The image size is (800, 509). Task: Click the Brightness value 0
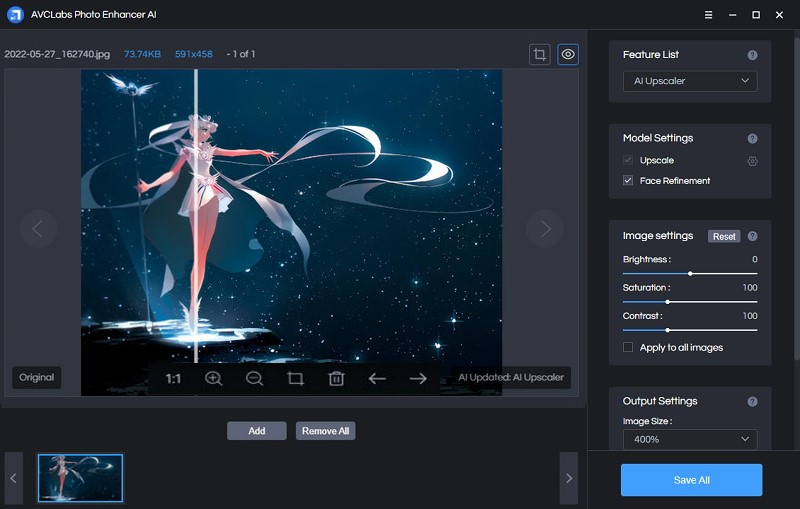point(755,260)
